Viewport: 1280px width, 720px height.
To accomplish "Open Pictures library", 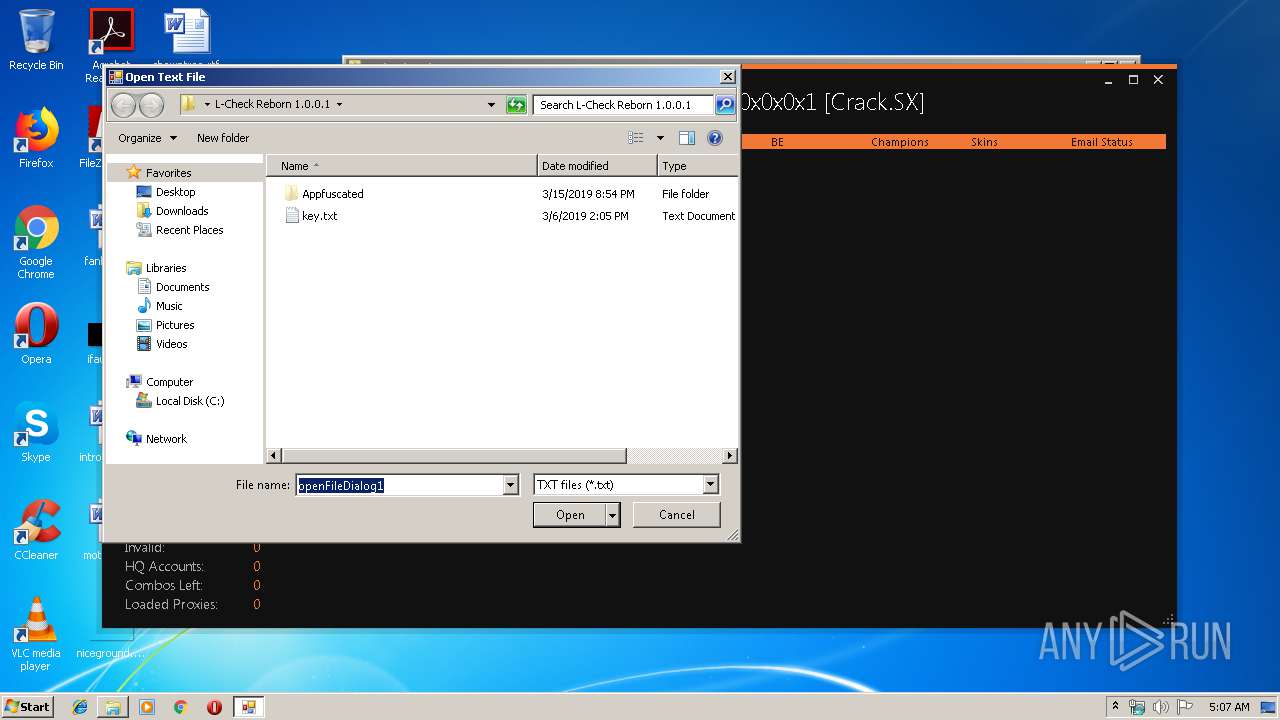I will [x=175, y=325].
